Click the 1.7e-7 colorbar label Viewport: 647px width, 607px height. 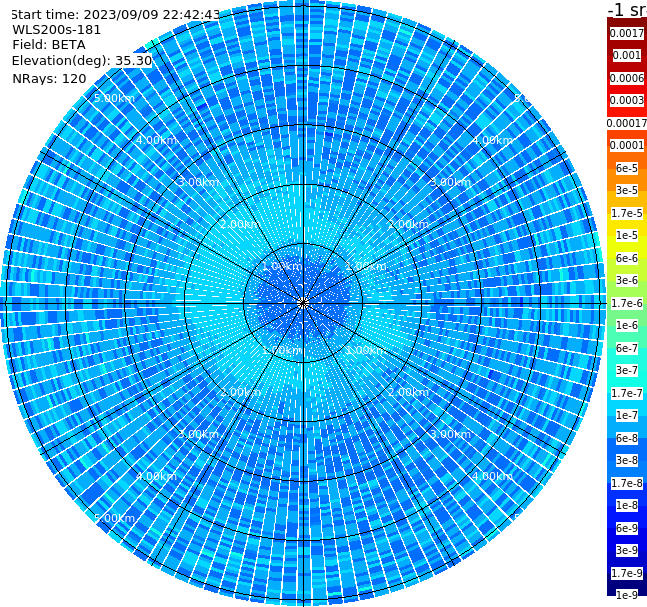tap(627, 393)
